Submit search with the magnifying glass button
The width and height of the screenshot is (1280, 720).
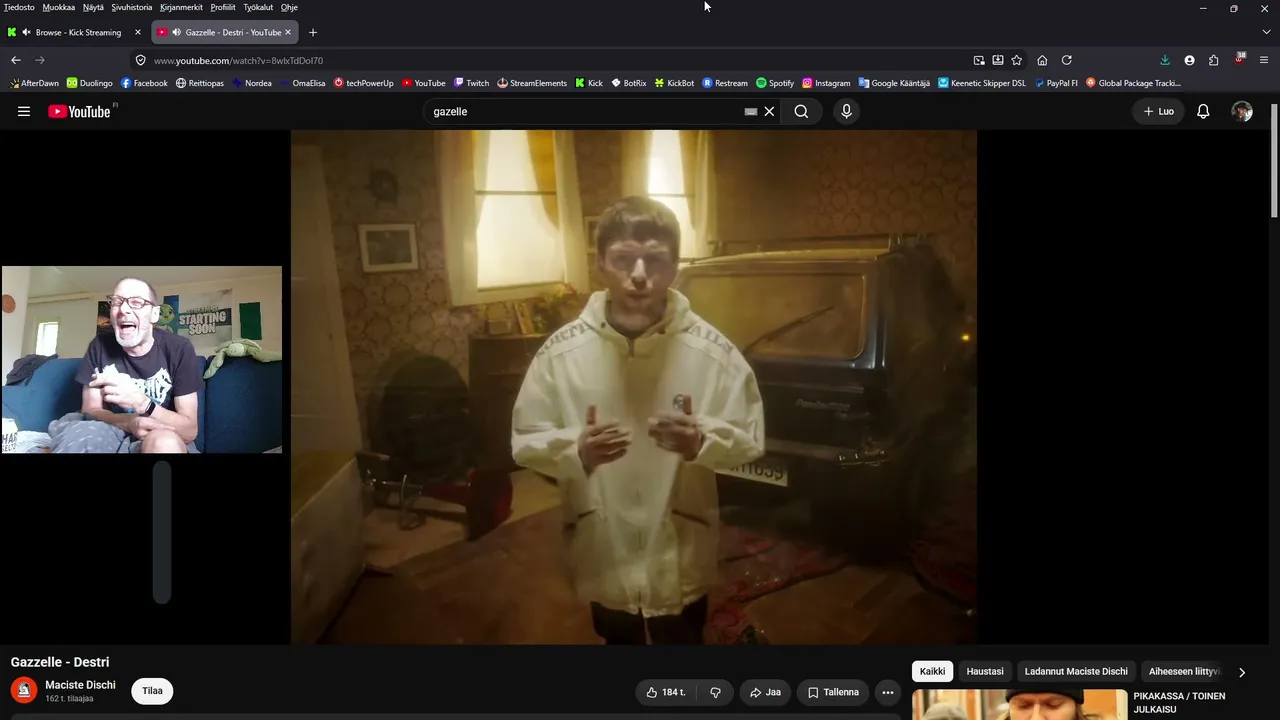pyautogui.click(x=801, y=111)
